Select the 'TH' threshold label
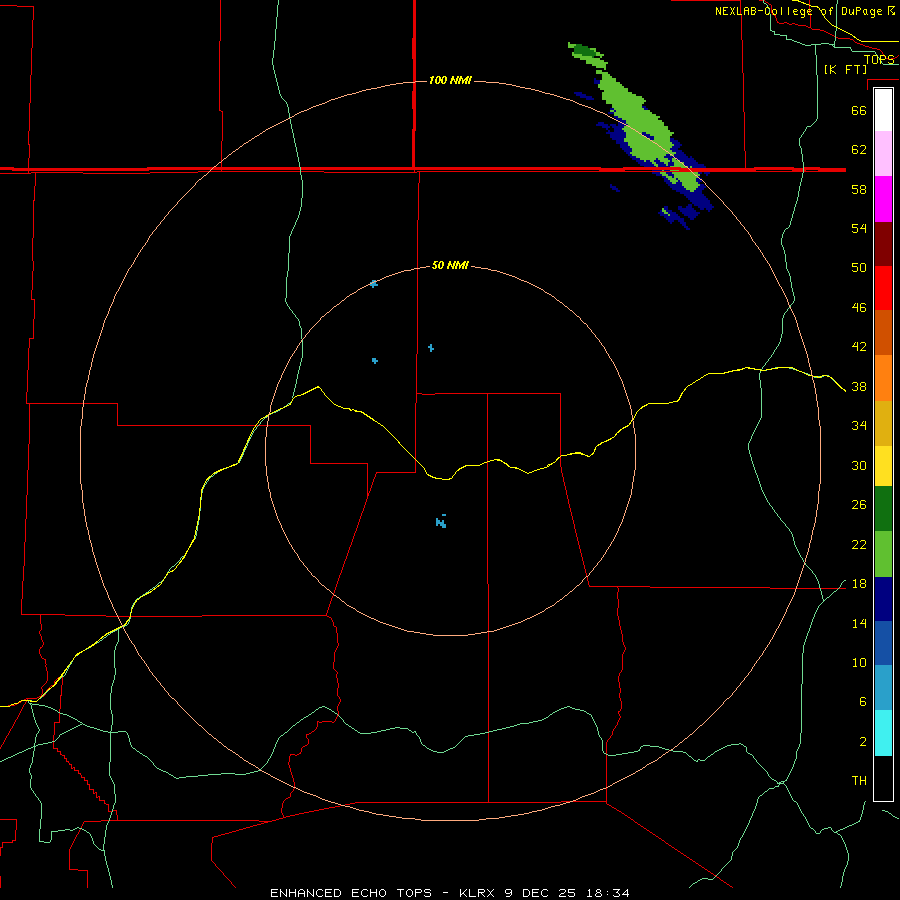Screen dimensions: 900x900 coord(859,781)
